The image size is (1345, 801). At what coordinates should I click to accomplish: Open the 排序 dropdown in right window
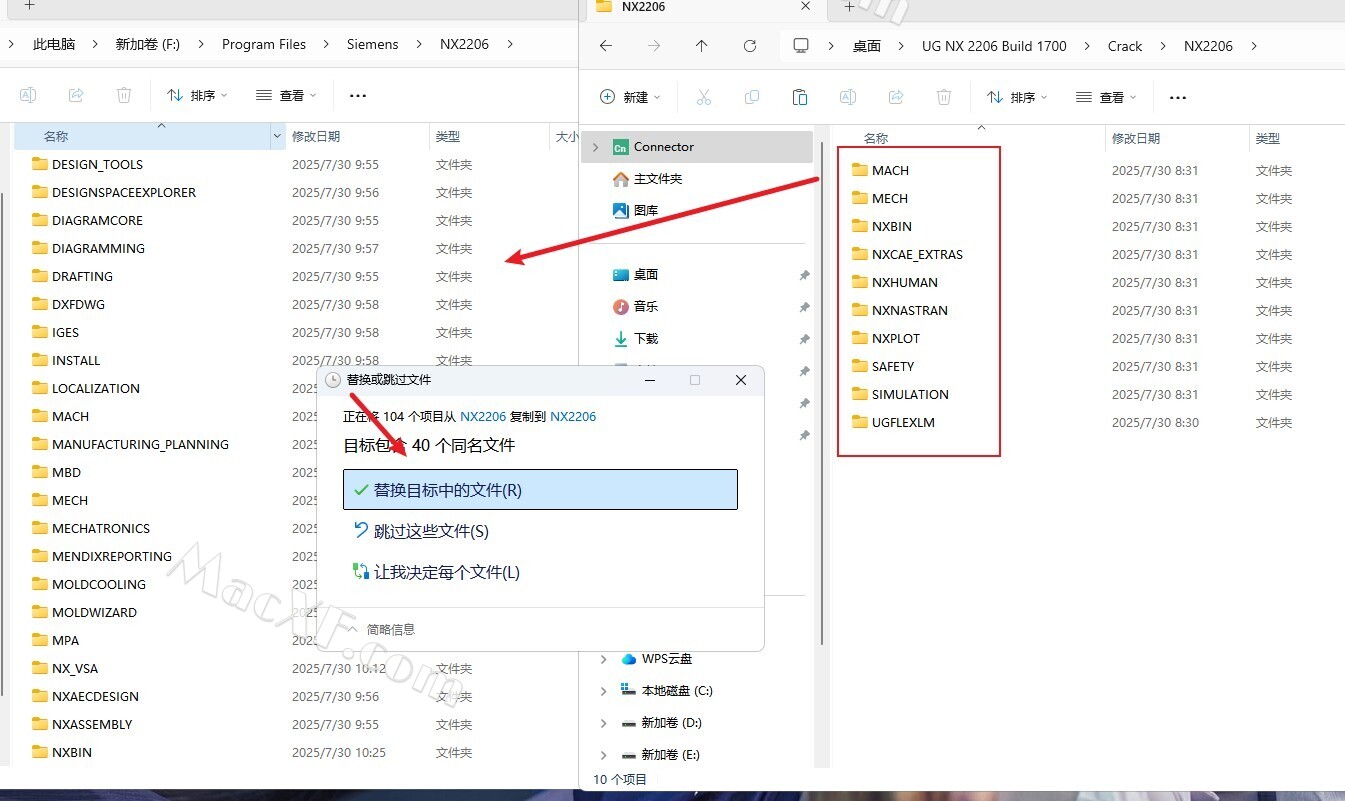point(1017,97)
